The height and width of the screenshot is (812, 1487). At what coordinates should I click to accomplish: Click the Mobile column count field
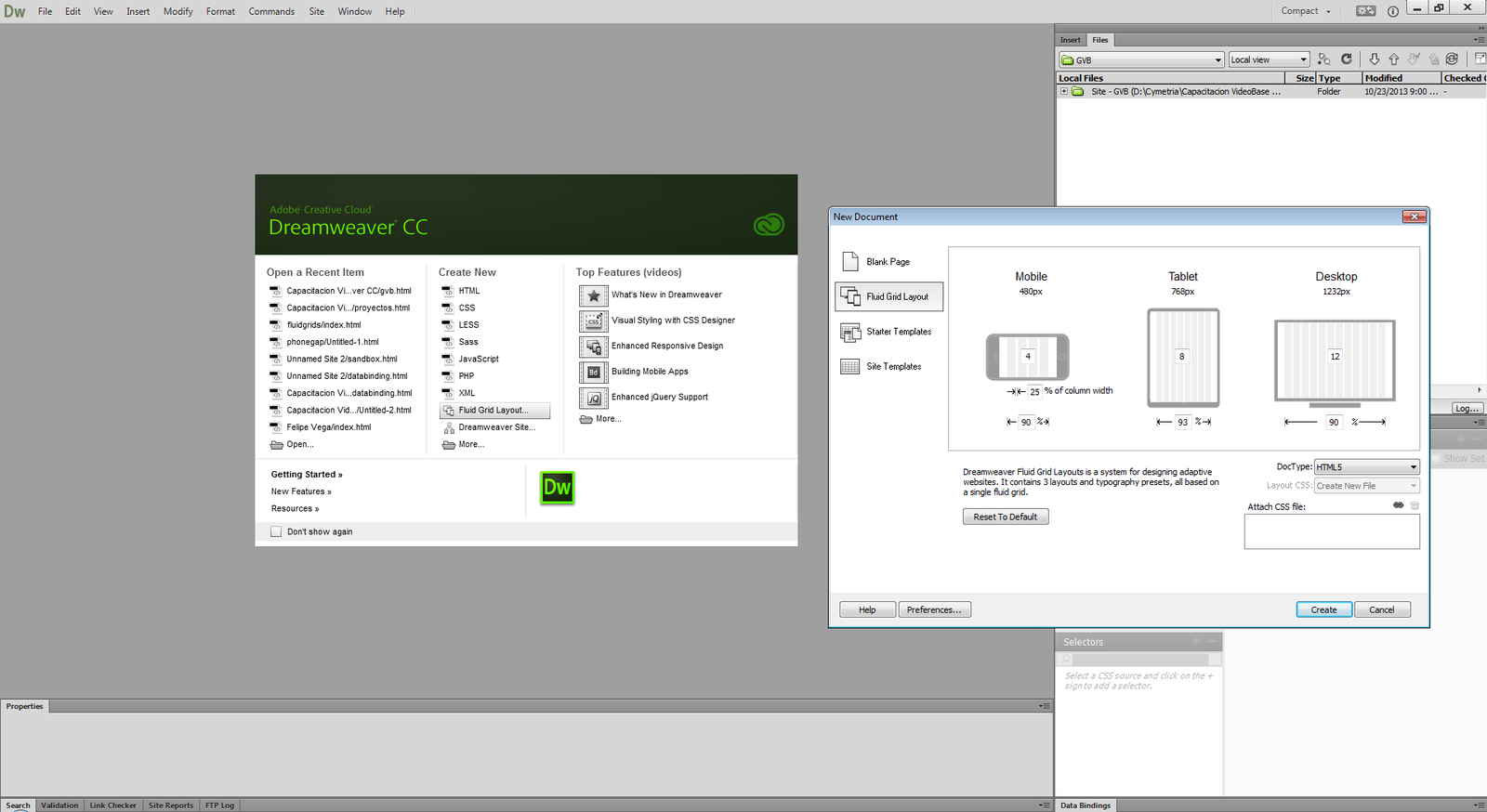click(1028, 356)
